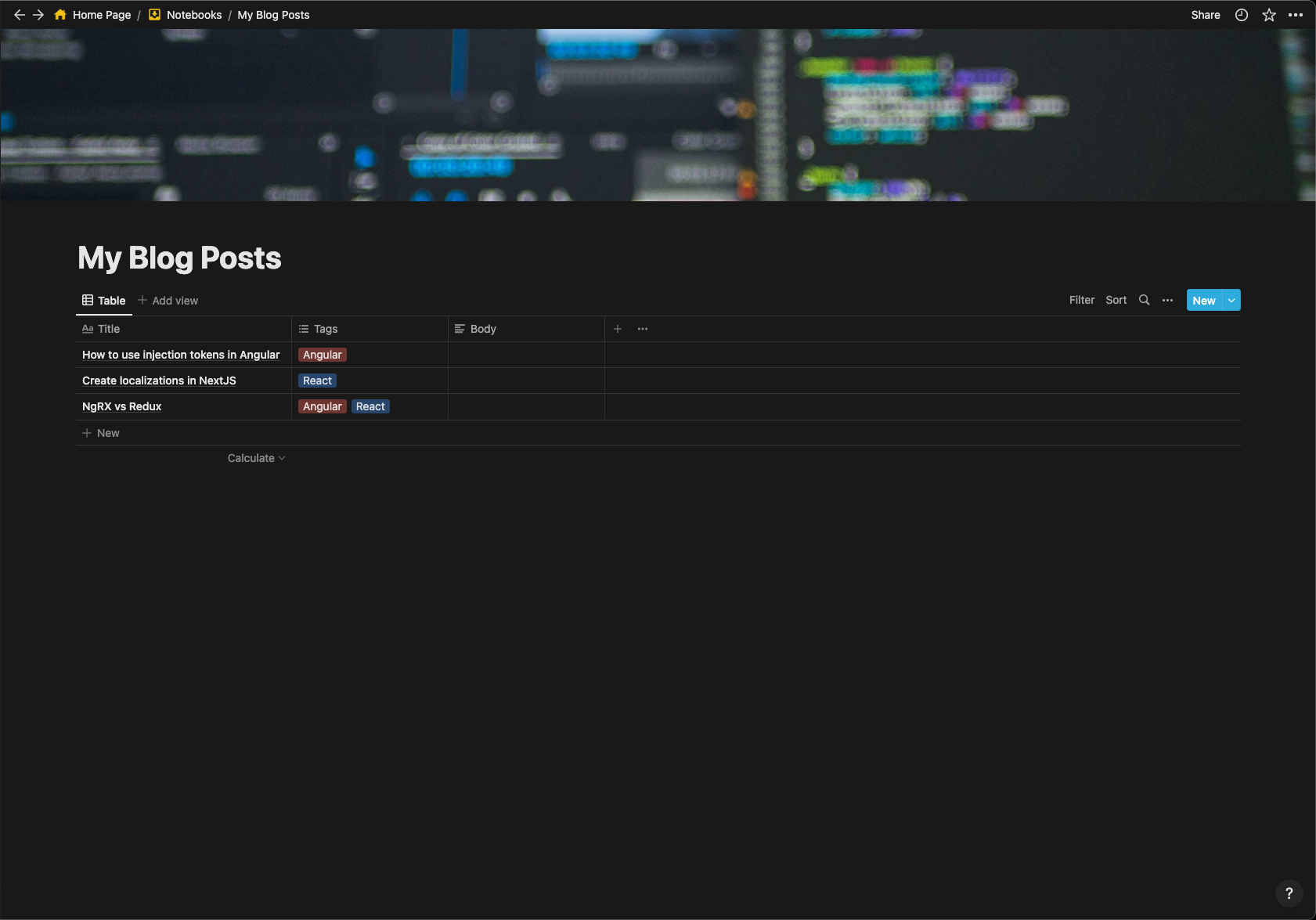Open the Tags column header options
Screen dimensions: 1316x920
[324, 329]
